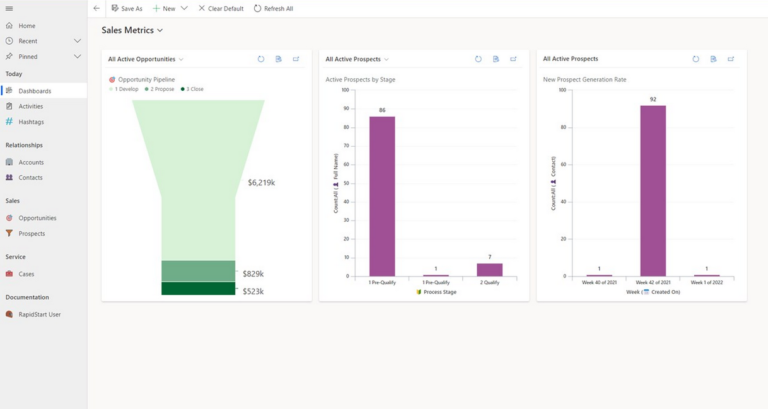Click the 86 bar for 1 Pre-Qualify

point(382,196)
